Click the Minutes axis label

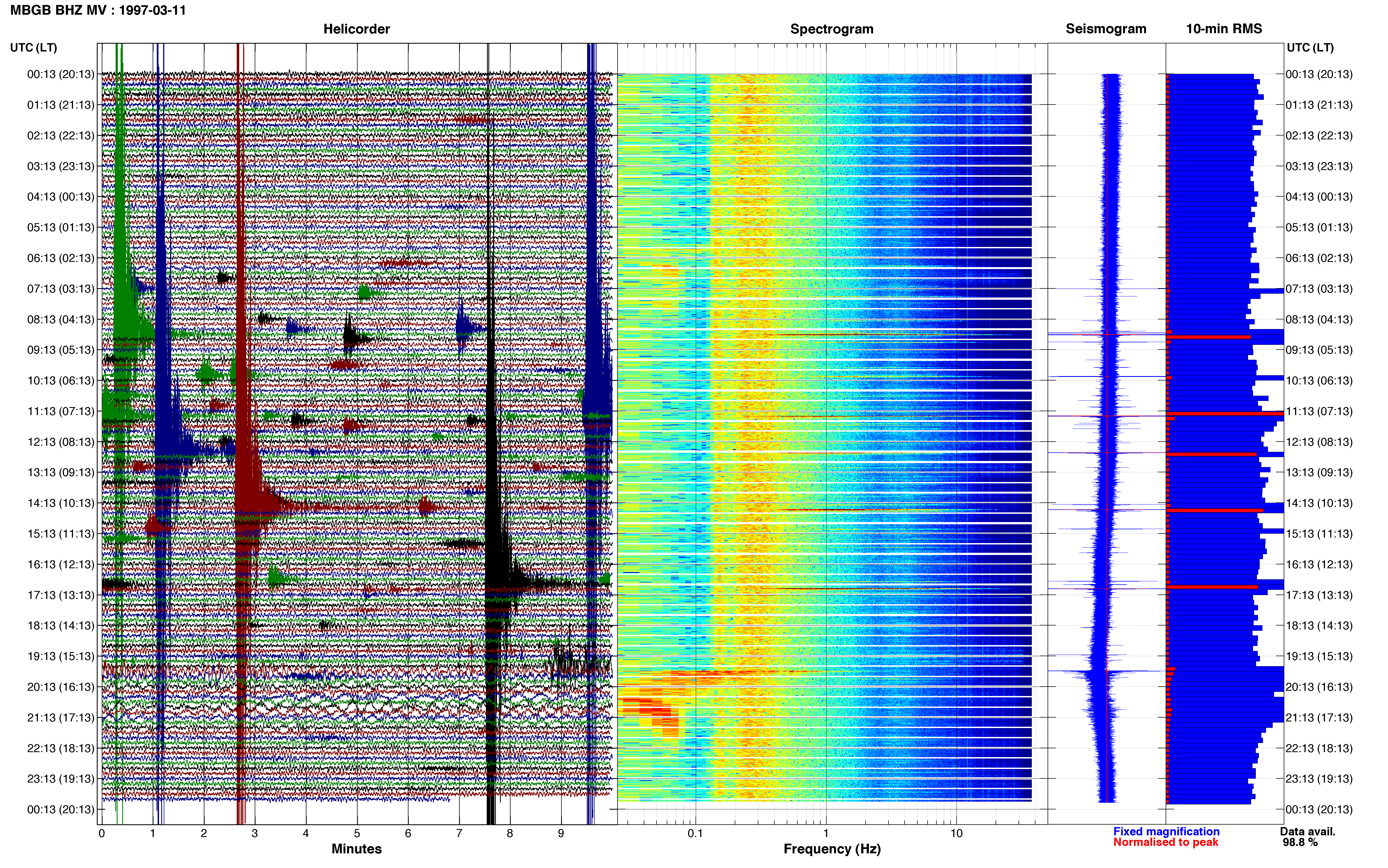[356, 848]
